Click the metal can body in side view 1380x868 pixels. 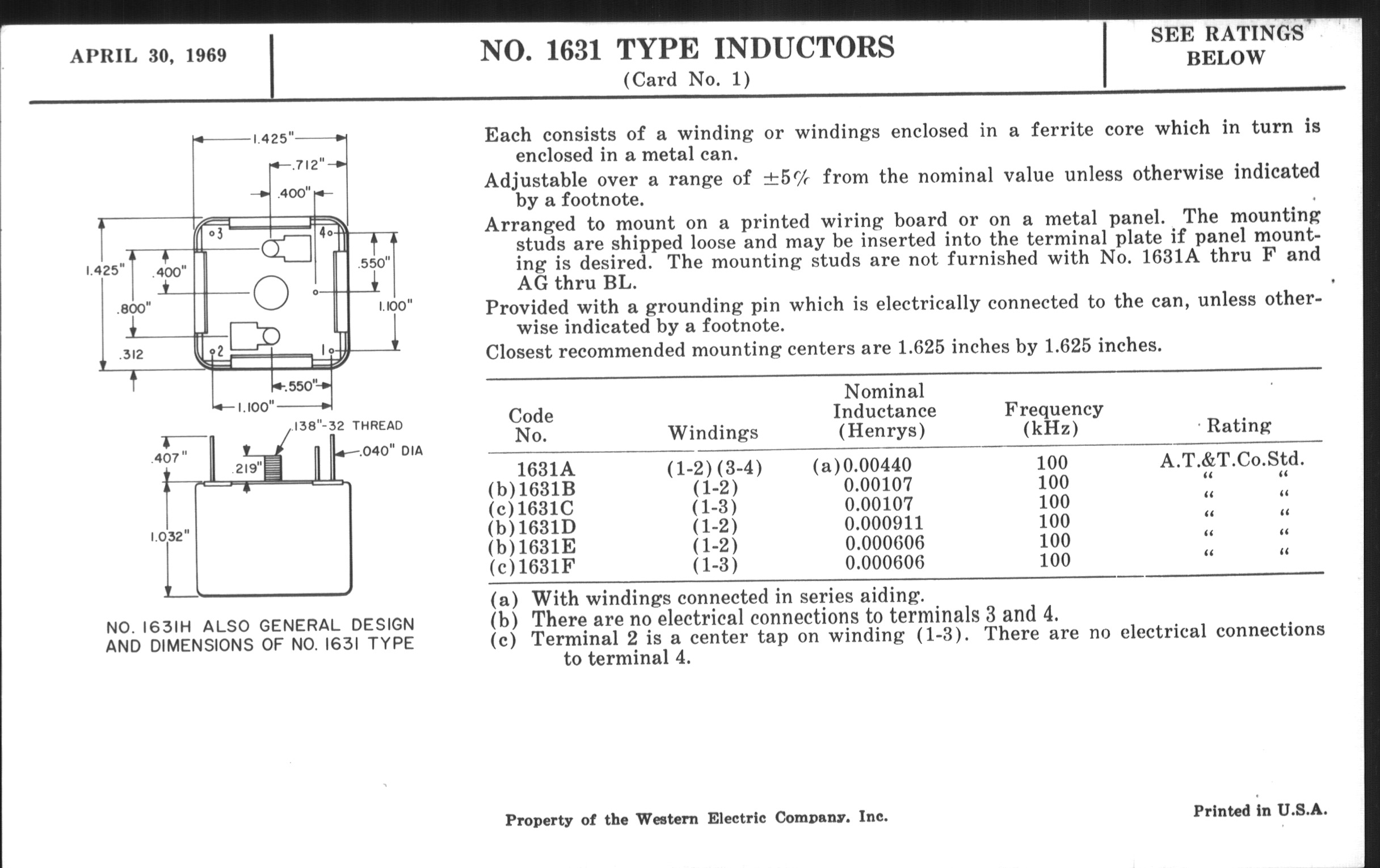pos(274,538)
